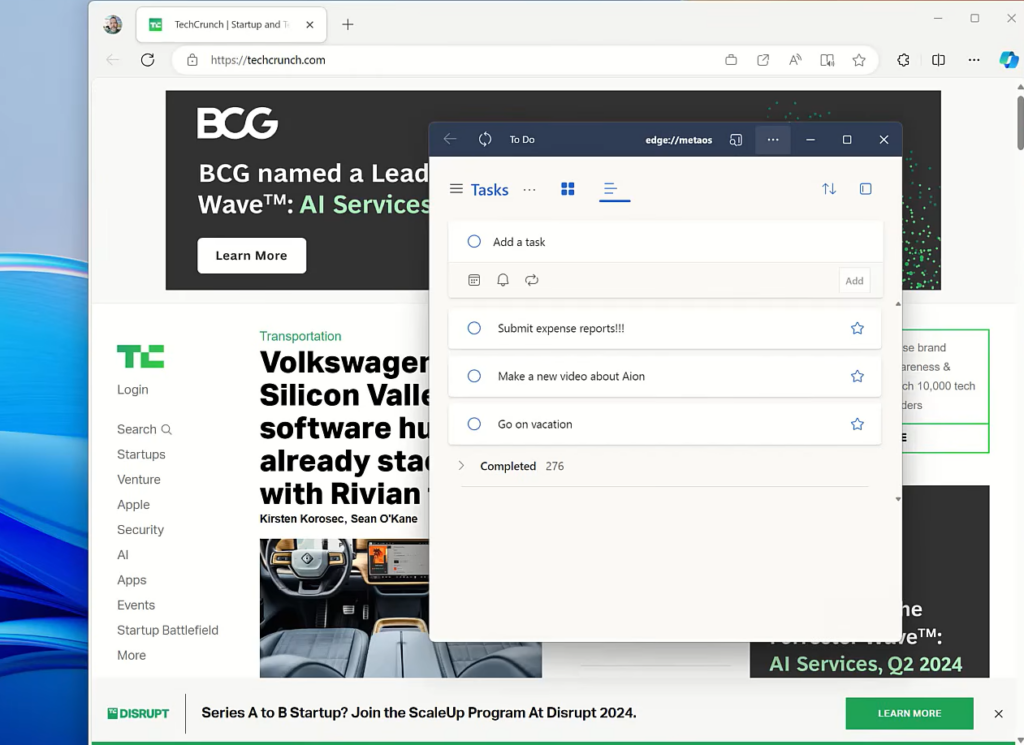The height and width of the screenshot is (745, 1024).
Task: Open author Kirsten Korosec's page
Action: [x=301, y=518]
